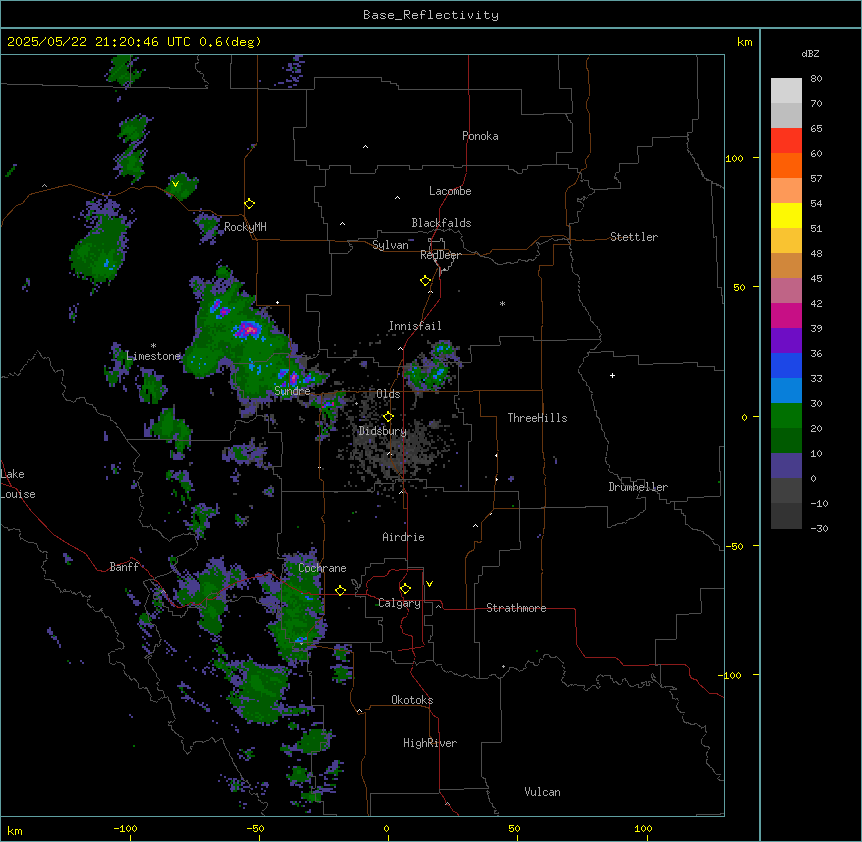Screen dimensions: 862x842
Task: Click the RockyMH label
Action: pos(245,227)
